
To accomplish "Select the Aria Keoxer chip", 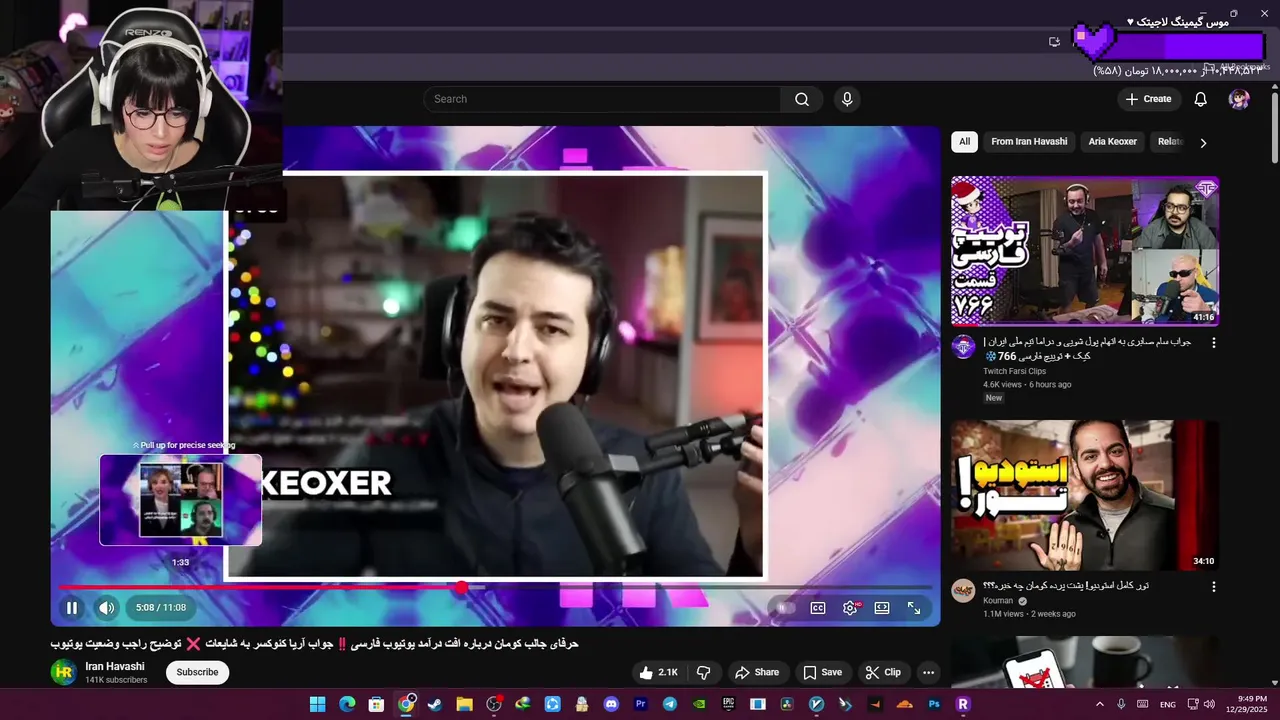I will [x=1112, y=142].
